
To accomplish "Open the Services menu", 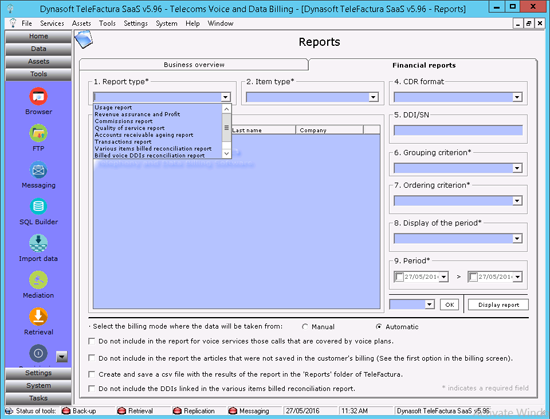I will tap(52, 23).
